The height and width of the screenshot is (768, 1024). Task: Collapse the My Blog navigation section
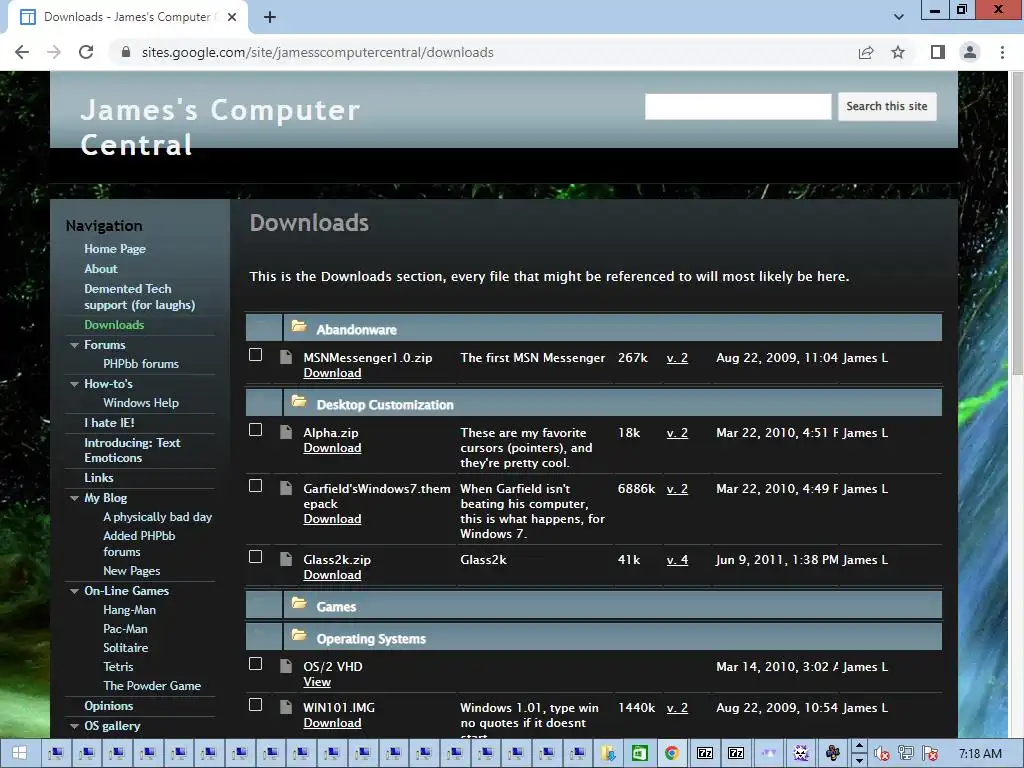pos(74,498)
